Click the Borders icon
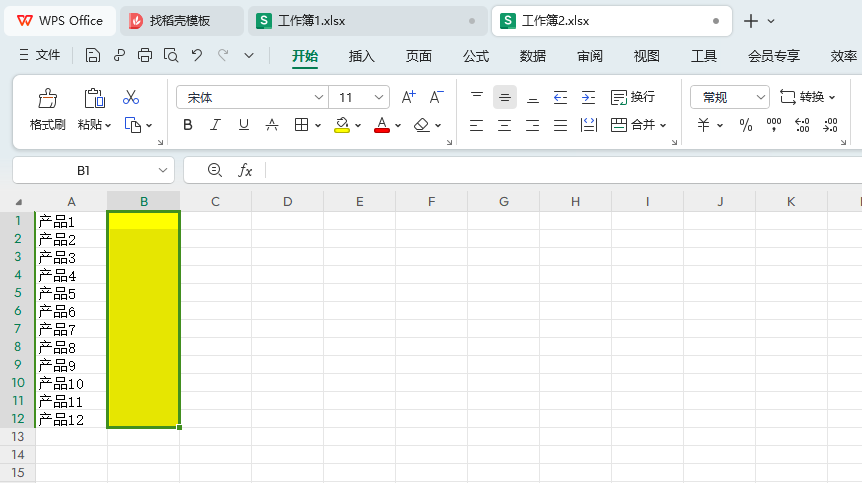862x483 pixels. point(301,125)
